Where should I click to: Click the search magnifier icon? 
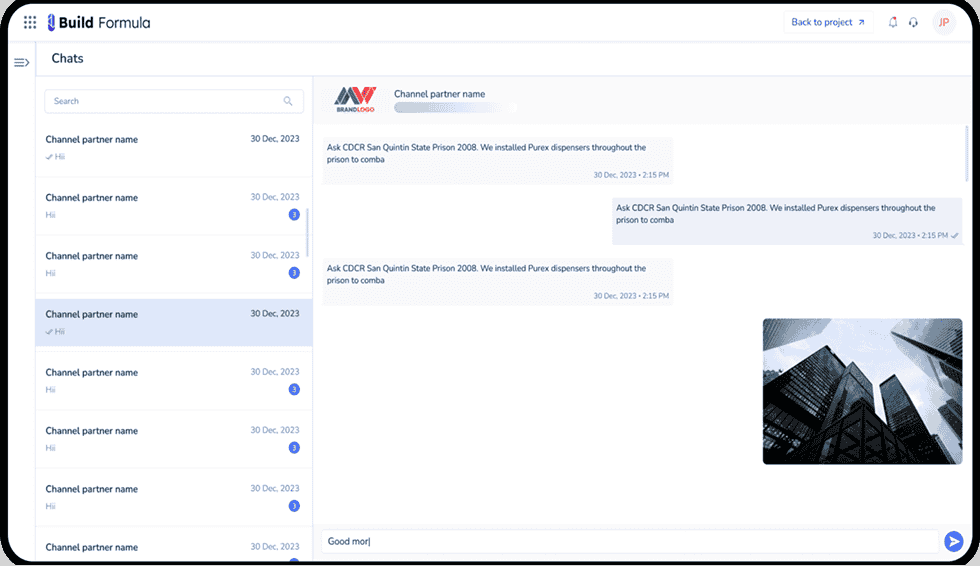coord(288,101)
